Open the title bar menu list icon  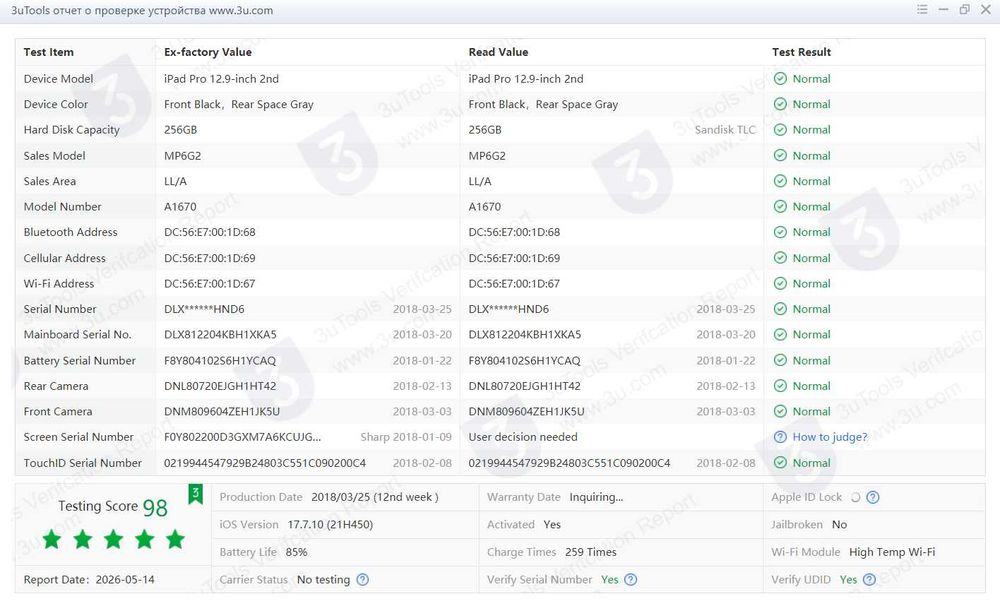[922, 10]
